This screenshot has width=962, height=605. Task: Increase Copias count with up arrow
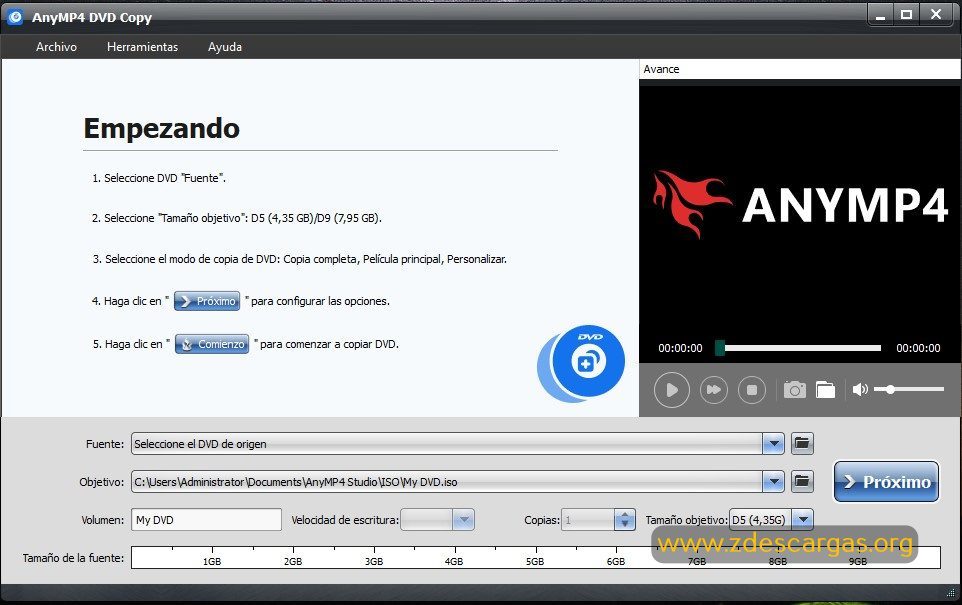point(625,515)
